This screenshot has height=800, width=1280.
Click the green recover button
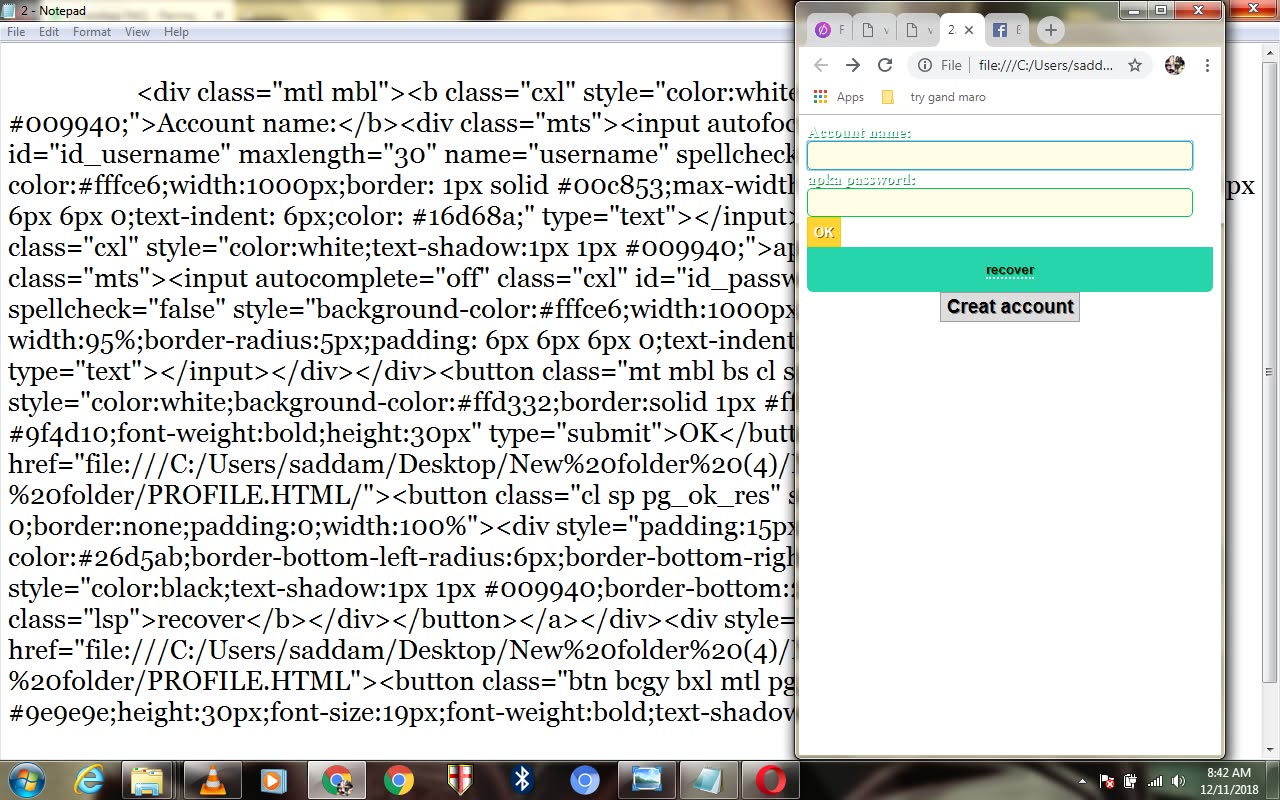pos(1010,270)
